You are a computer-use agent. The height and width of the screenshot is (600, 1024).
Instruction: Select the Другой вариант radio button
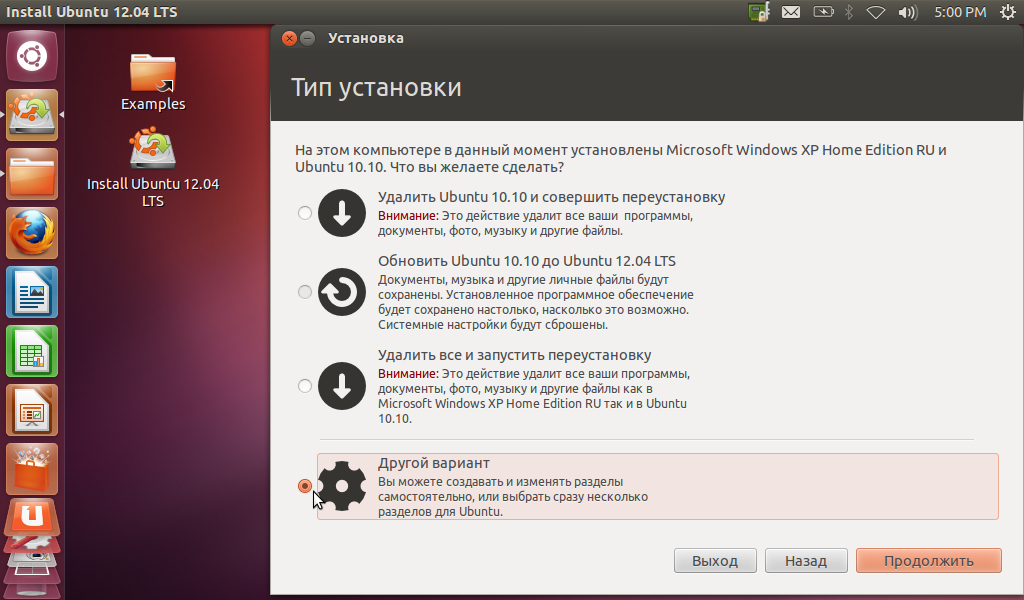coord(305,486)
